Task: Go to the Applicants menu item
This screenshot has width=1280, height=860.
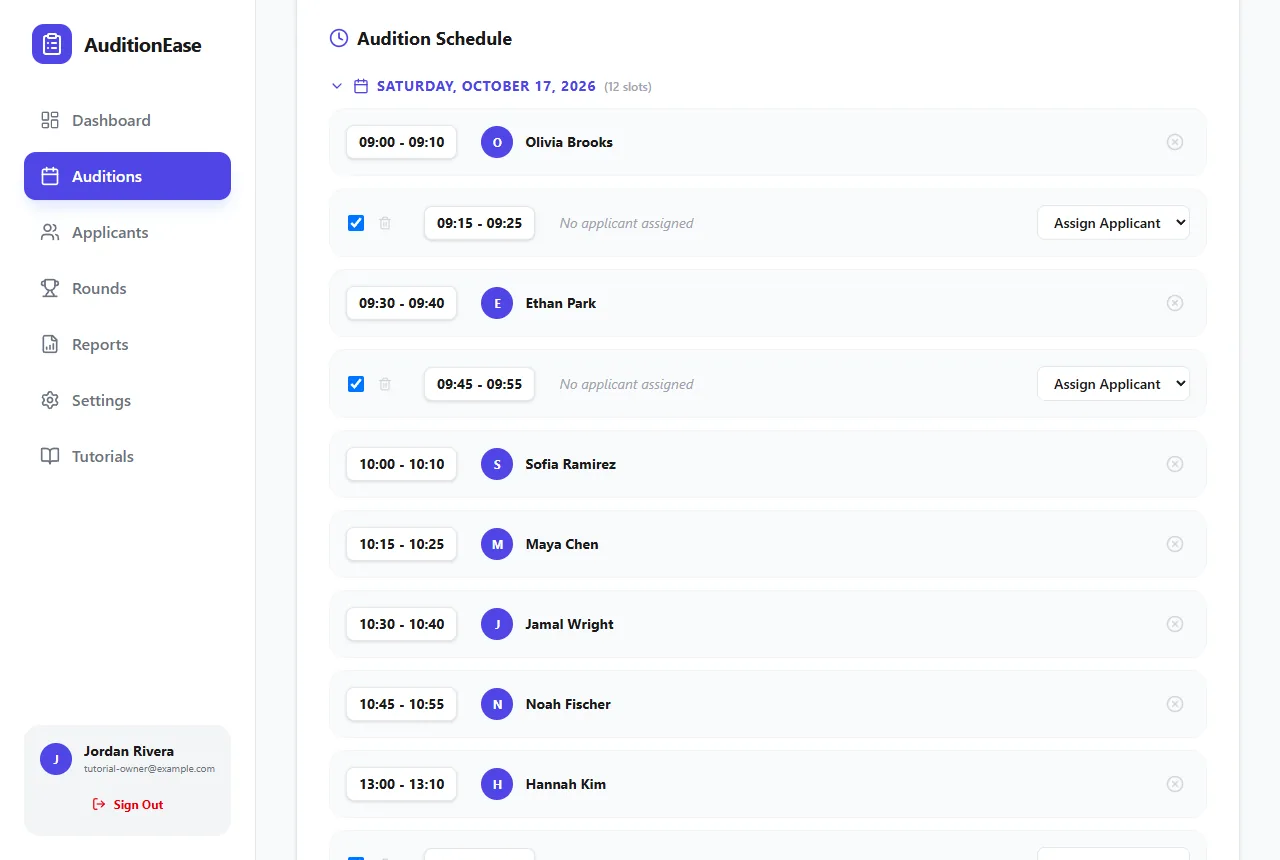Action: 127,232
